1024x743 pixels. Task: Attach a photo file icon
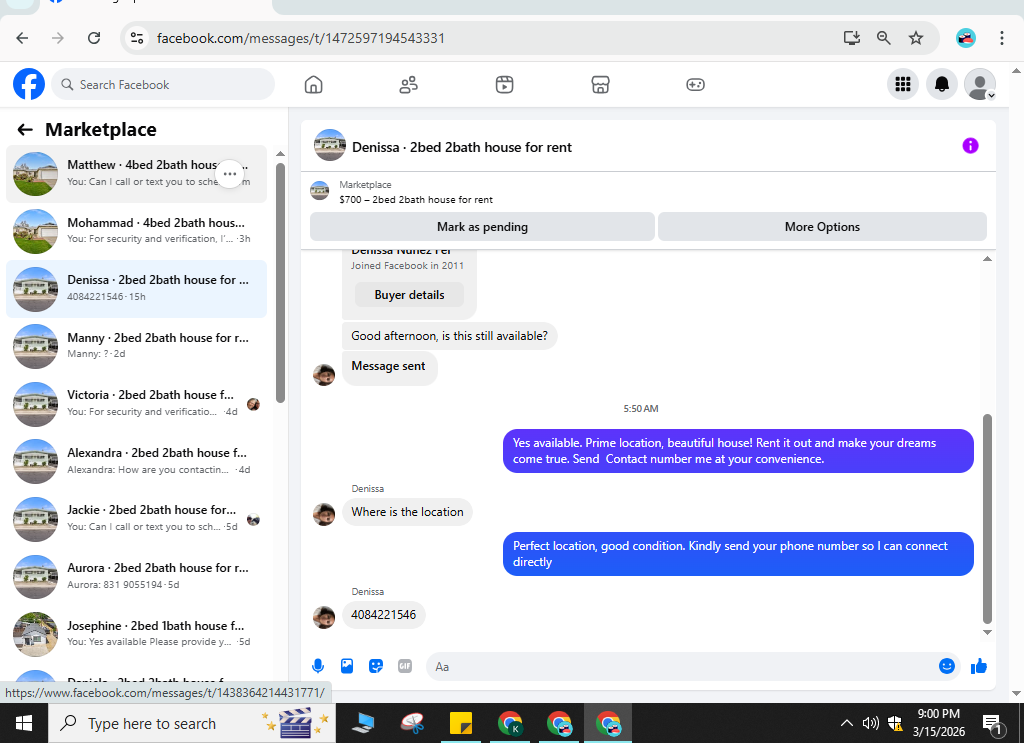[x=347, y=666]
